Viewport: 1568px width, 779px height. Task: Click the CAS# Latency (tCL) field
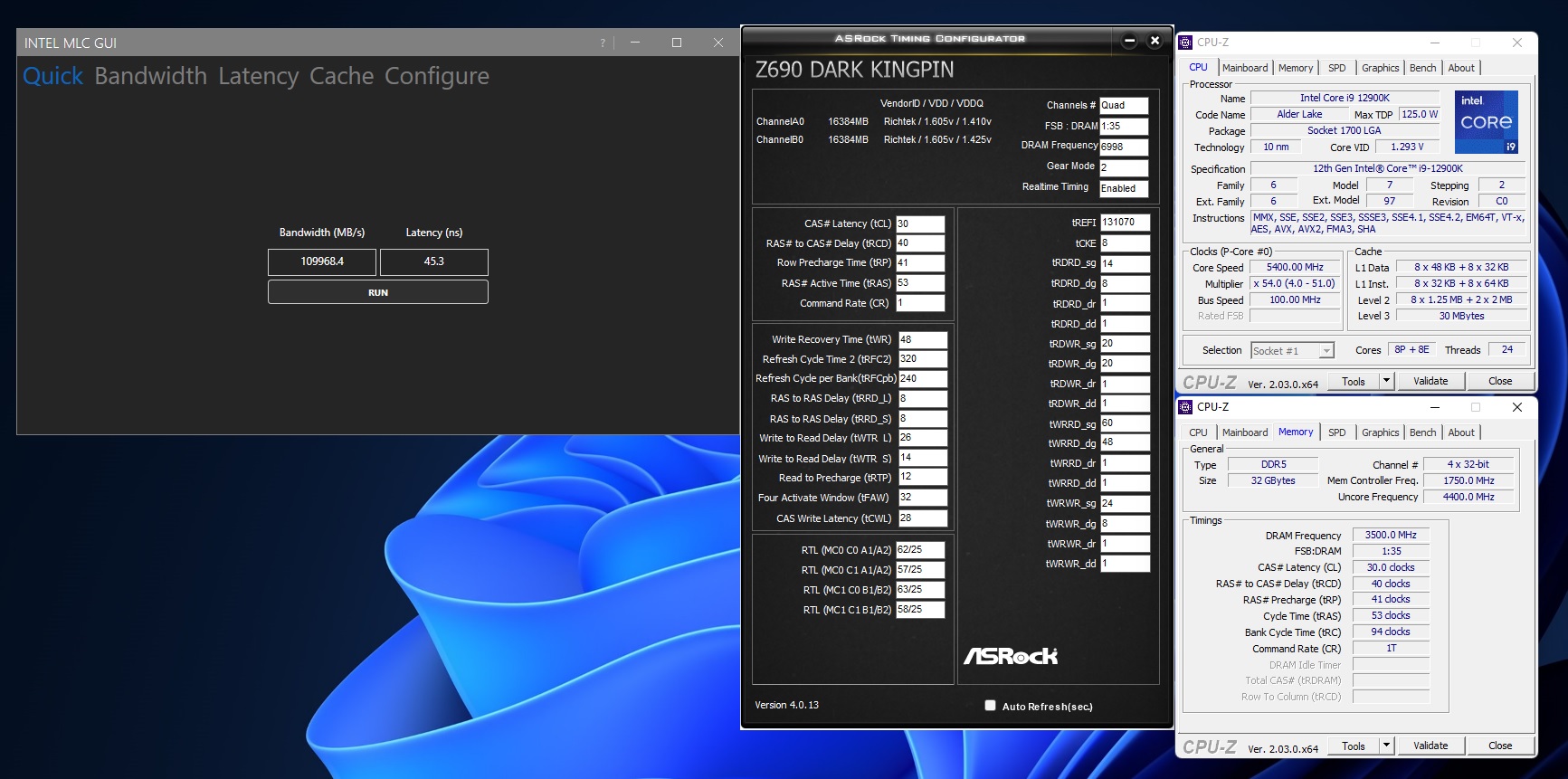click(x=919, y=223)
